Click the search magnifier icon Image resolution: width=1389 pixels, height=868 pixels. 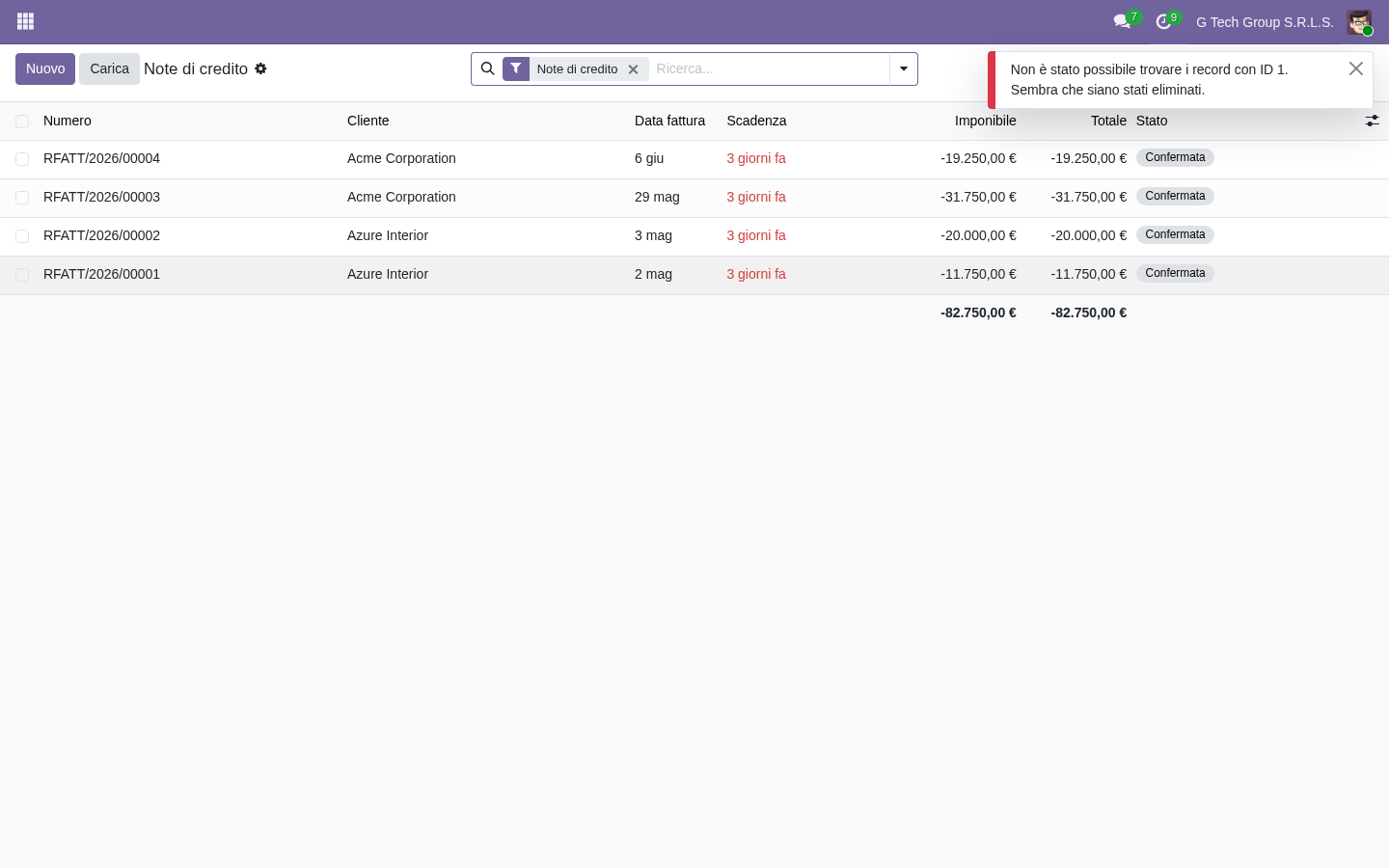pyautogui.click(x=487, y=68)
